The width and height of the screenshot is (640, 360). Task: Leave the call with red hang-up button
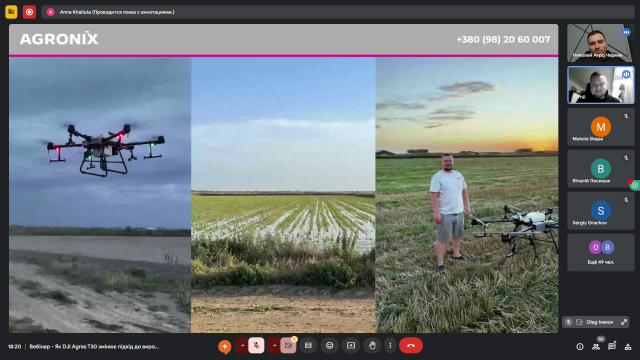pos(411,346)
